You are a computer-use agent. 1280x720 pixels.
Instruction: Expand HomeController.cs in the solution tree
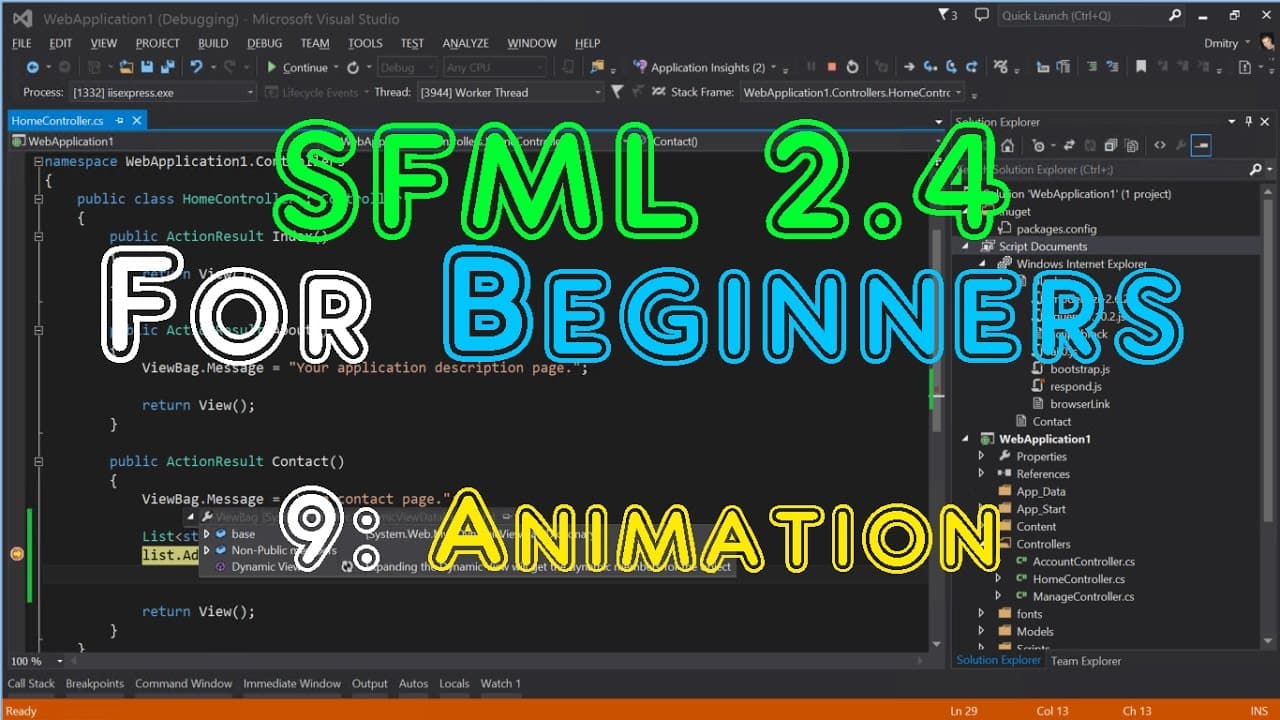(998, 579)
